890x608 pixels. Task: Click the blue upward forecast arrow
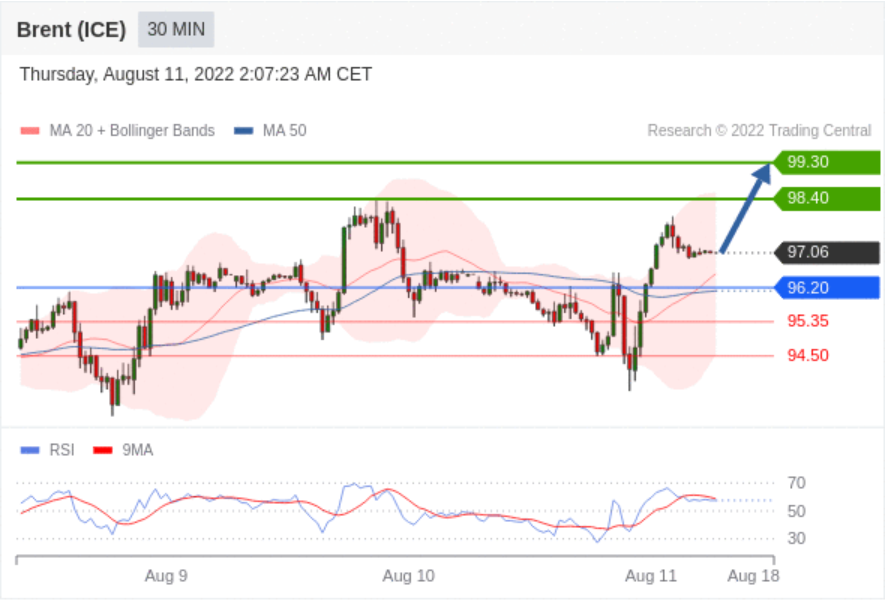746,207
